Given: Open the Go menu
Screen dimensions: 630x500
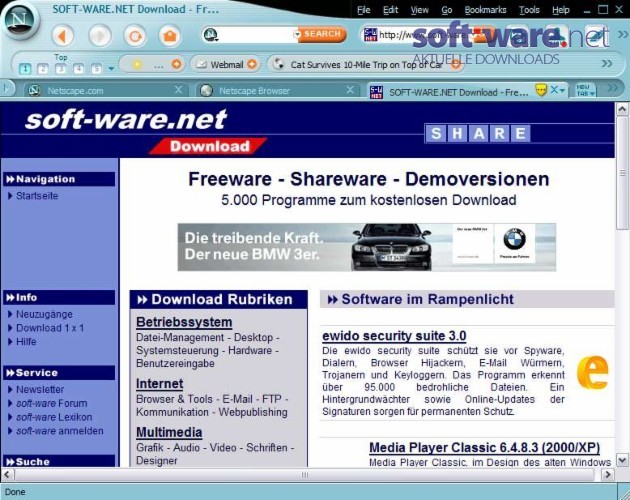Looking at the screenshot, I should [446, 10].
